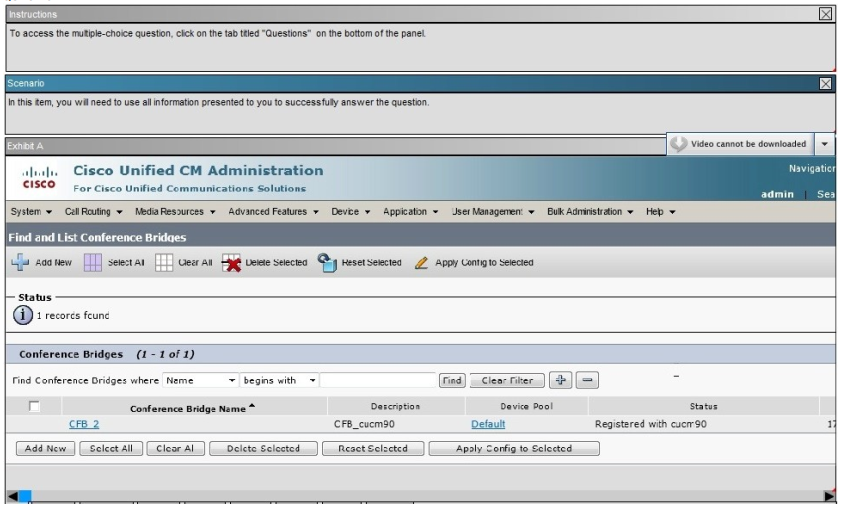Screen dimensions: 842x509
Task: Click the Cisco logo
Action: pos(39,178)
